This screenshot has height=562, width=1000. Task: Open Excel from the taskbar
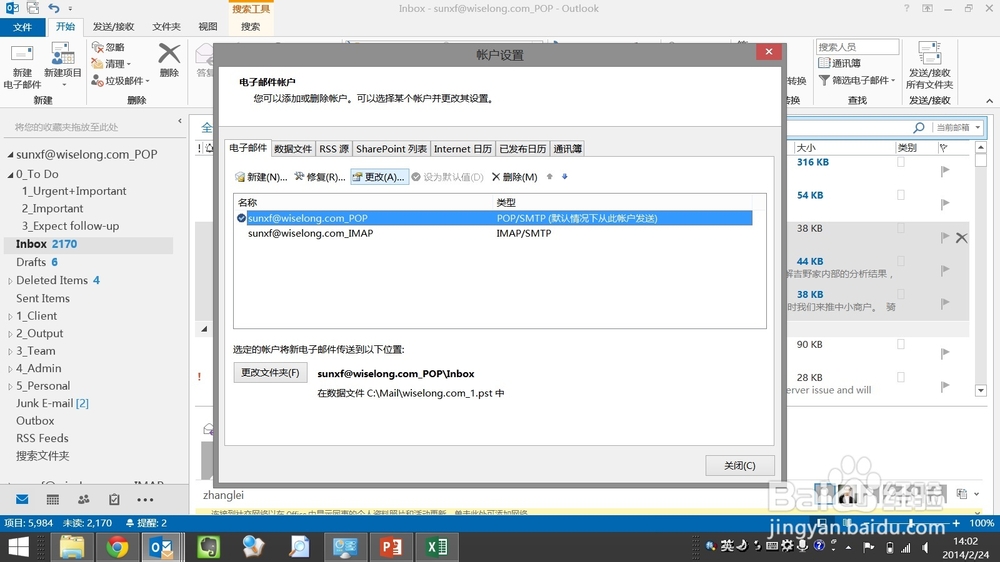coord(436,547)
